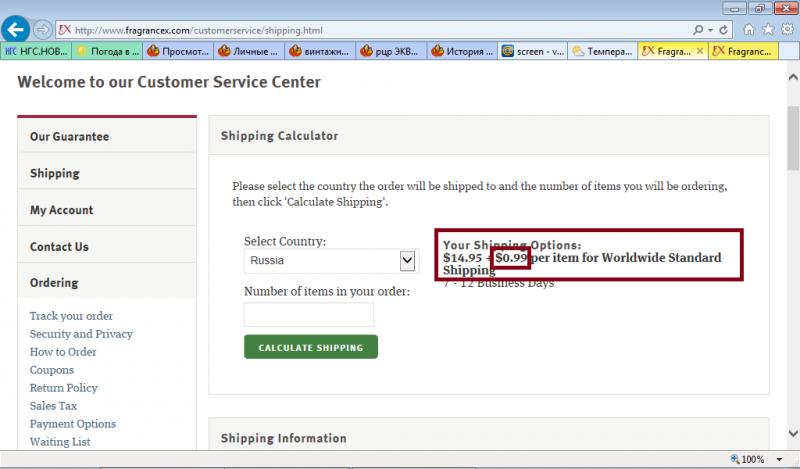Click the browser Forward arrow button

pos(43,29)
